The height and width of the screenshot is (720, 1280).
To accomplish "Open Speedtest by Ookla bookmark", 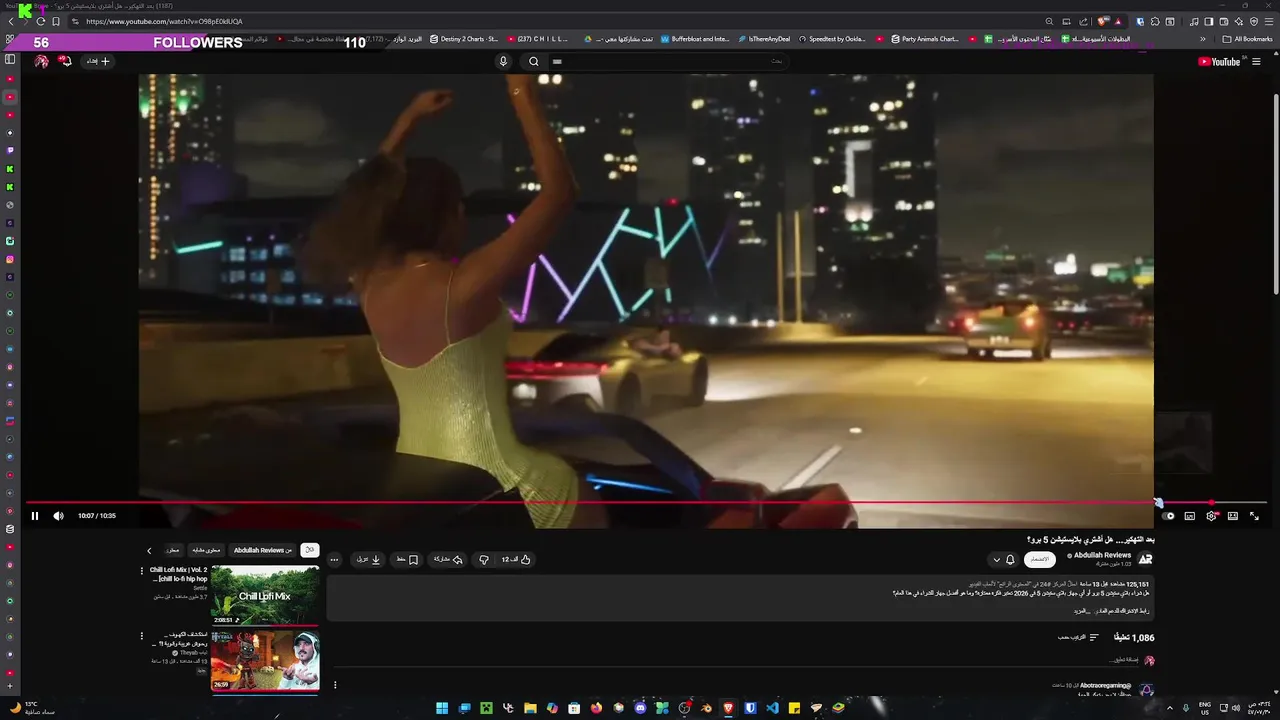I will pyautogui.click(x=832, y=39).
